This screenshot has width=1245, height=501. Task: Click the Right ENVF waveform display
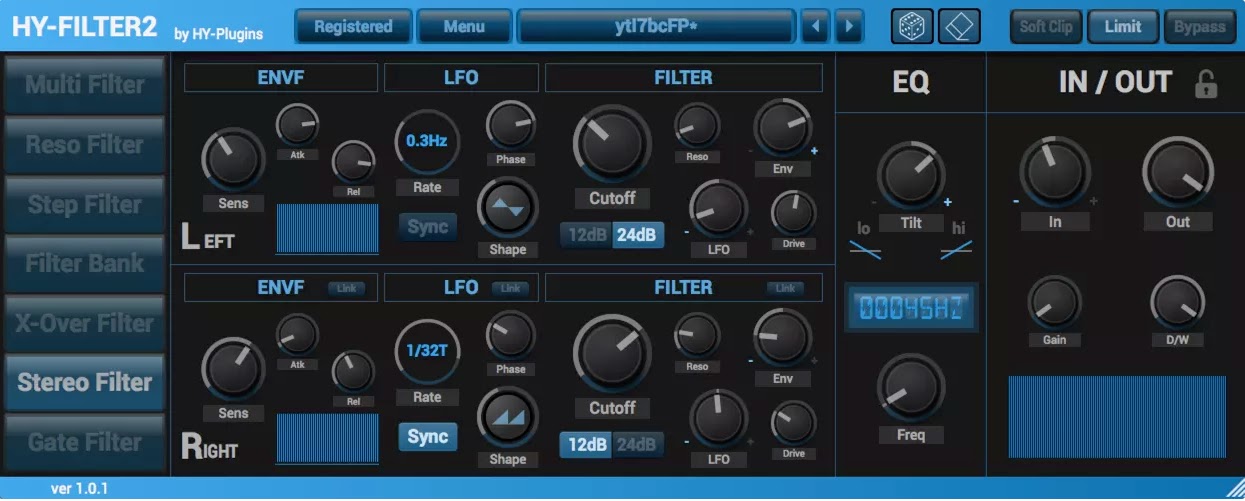tap(327, 438)
